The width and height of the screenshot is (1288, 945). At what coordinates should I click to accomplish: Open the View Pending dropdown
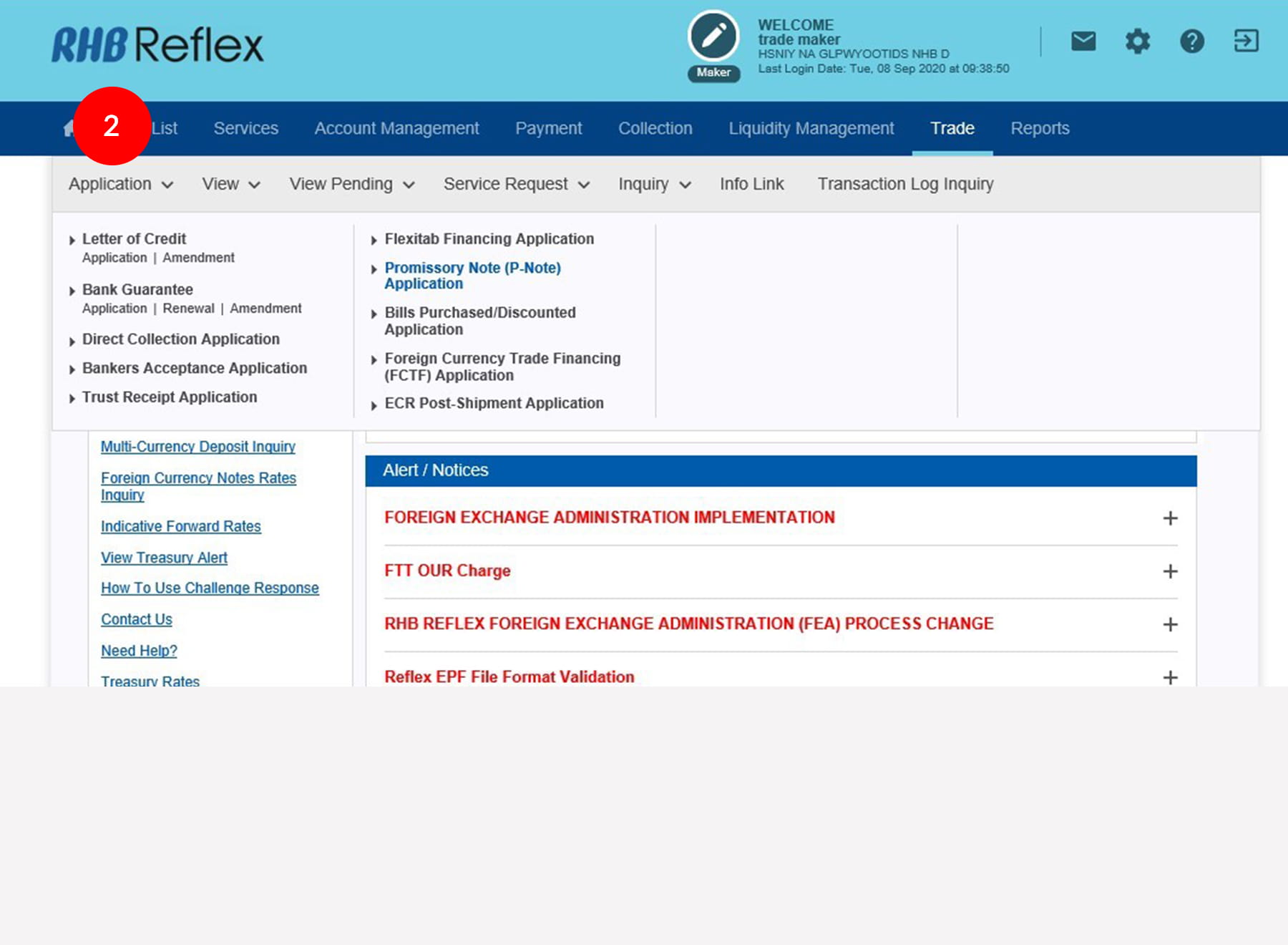pos(351,184)
